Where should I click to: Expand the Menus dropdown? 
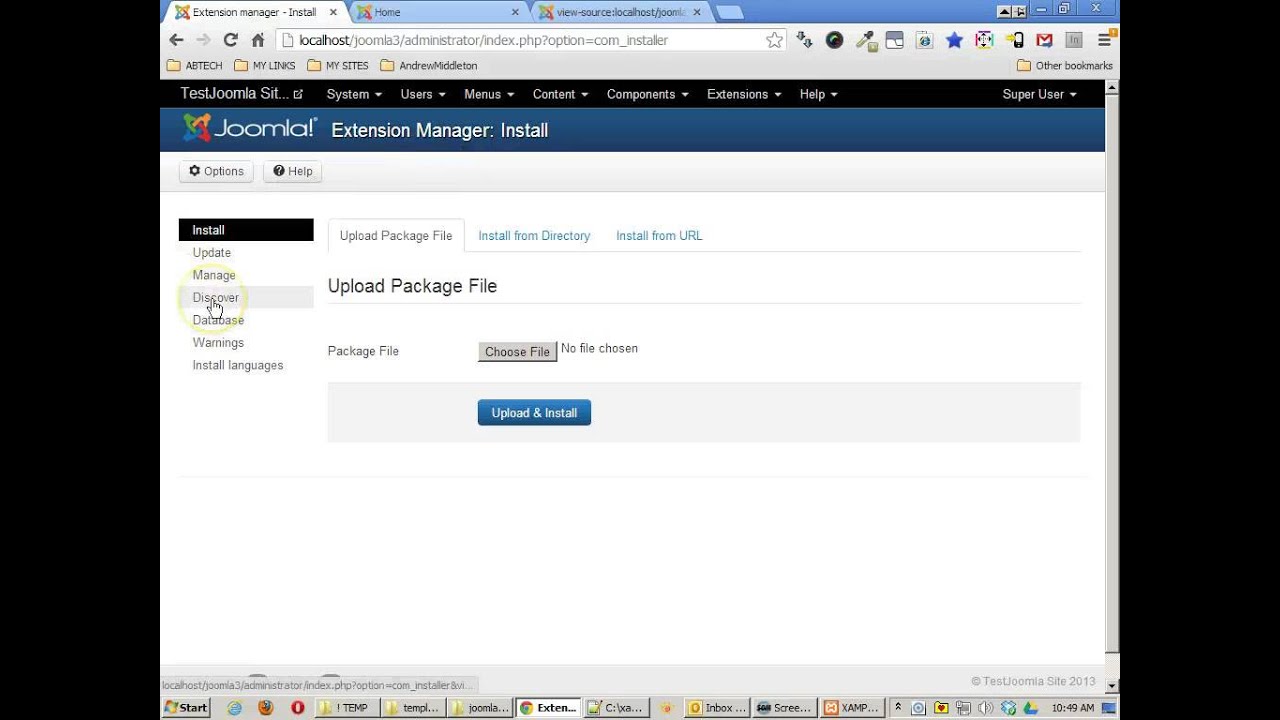489,94
